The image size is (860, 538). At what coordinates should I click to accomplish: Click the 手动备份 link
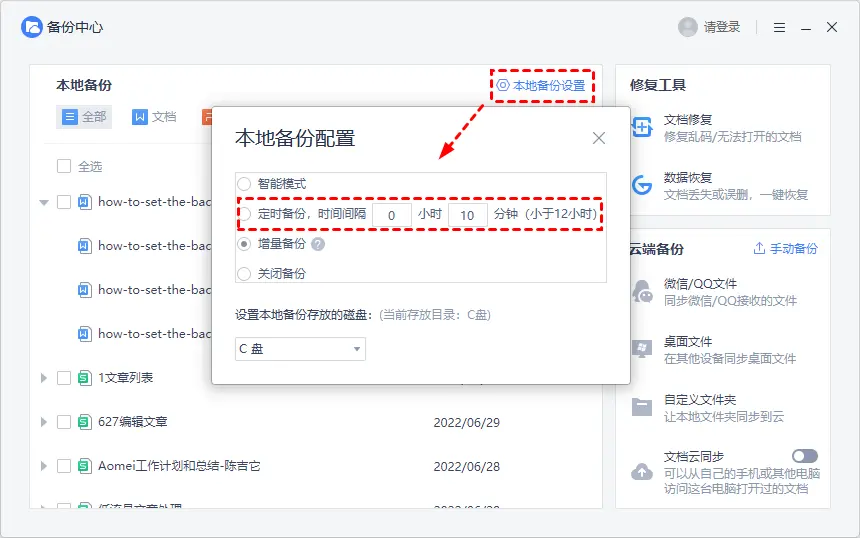(794, 249)
